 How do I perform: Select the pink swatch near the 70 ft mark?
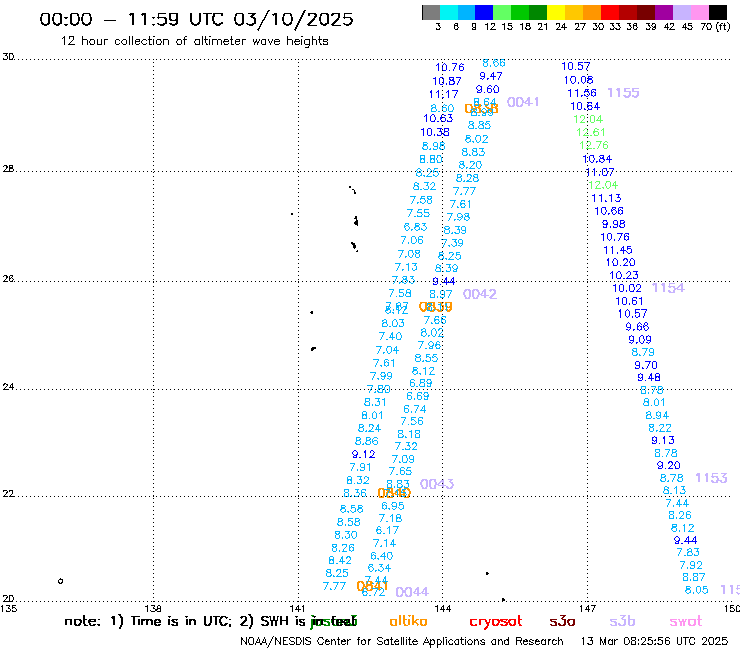point(700,12)
